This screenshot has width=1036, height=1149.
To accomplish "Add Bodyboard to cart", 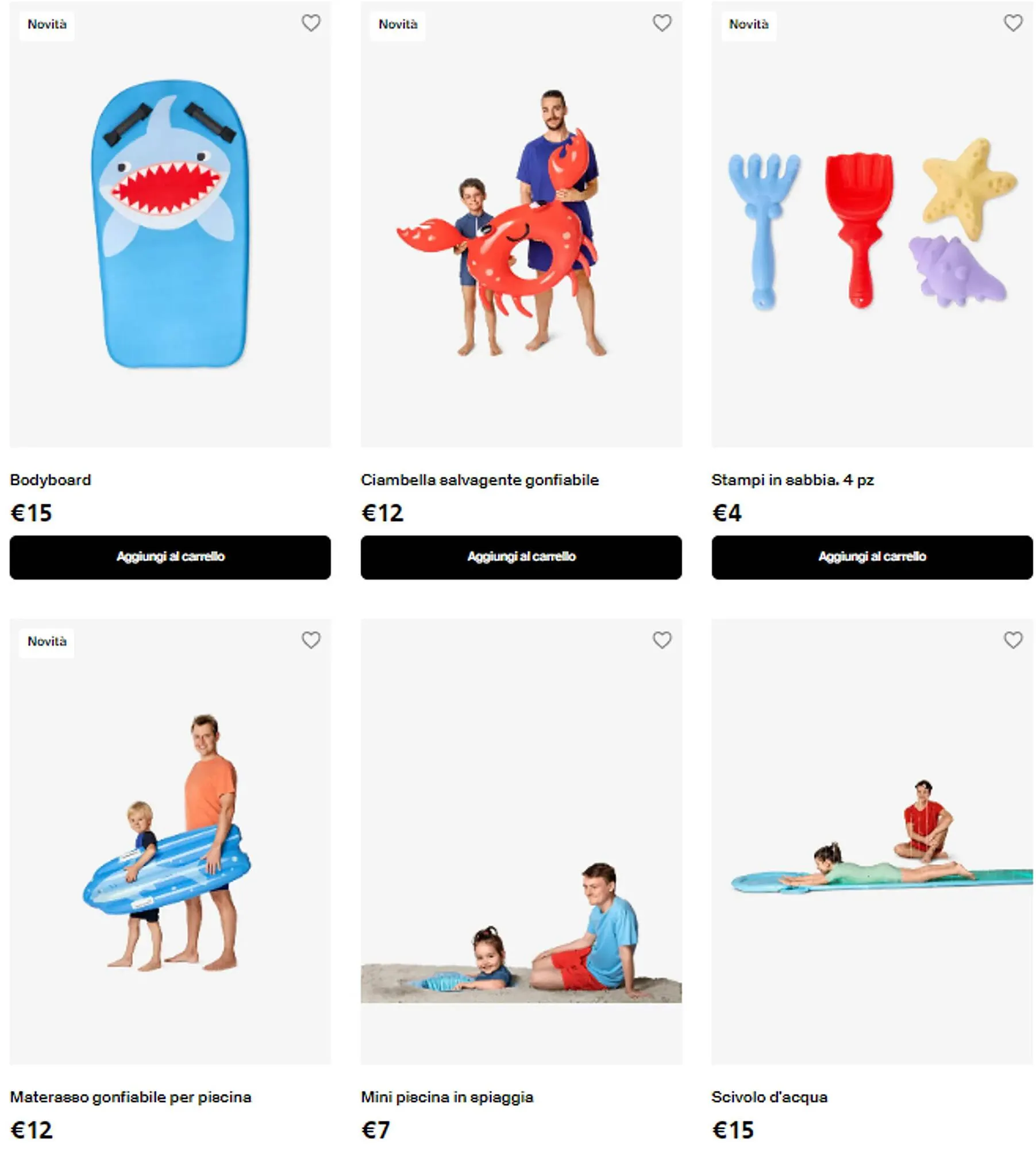I will tap(170, 557).
